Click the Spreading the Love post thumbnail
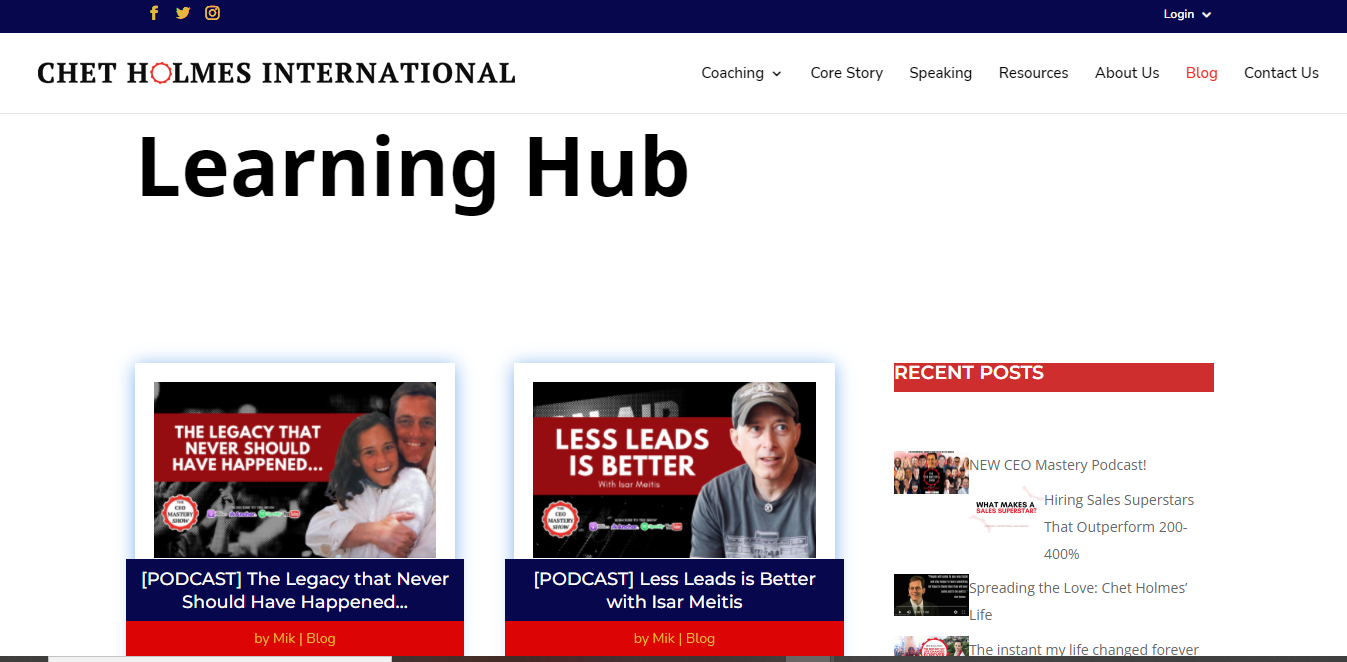This screenshot has width=1347, height=662. (x=930, y=595)
